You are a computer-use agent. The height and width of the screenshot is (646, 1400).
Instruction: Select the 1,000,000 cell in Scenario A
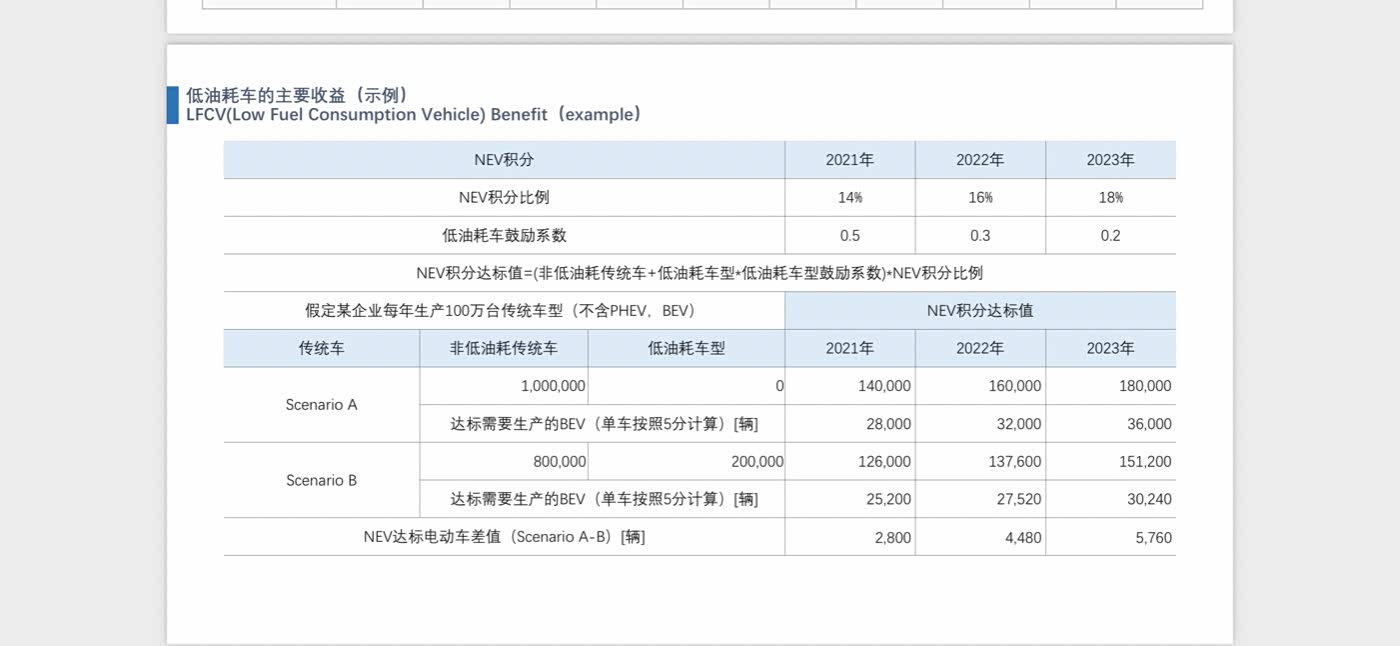click(x=552, y=386)
